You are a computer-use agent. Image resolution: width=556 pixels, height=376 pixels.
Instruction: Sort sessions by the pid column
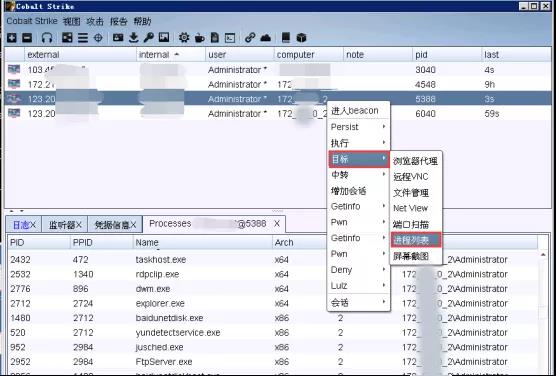(447, 55)
